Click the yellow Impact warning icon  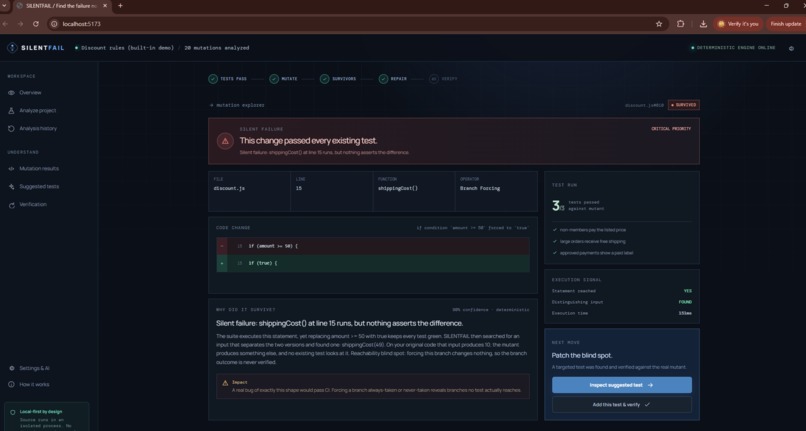pos(225,383)
